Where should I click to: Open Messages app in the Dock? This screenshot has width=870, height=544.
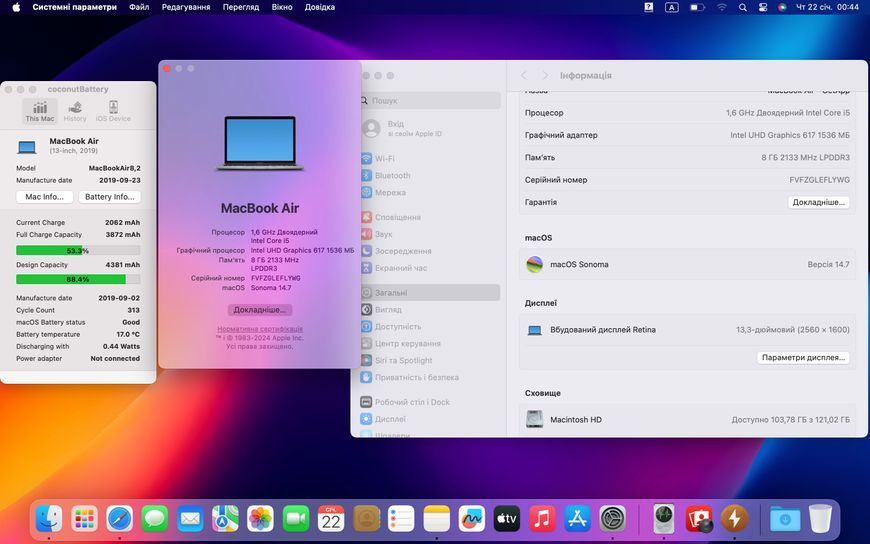tap(155, 519)
